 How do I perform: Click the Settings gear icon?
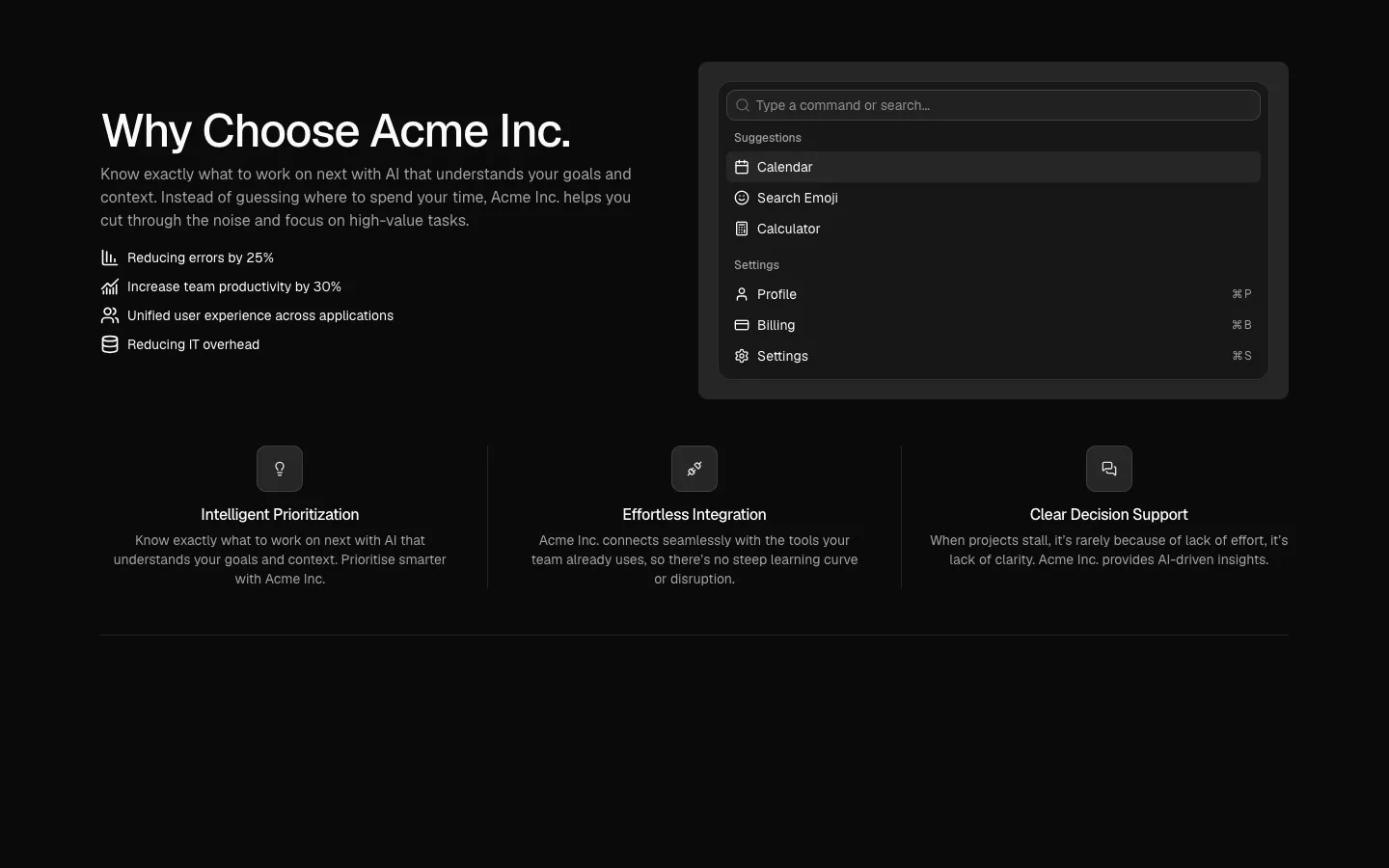[x=742, y=356]
